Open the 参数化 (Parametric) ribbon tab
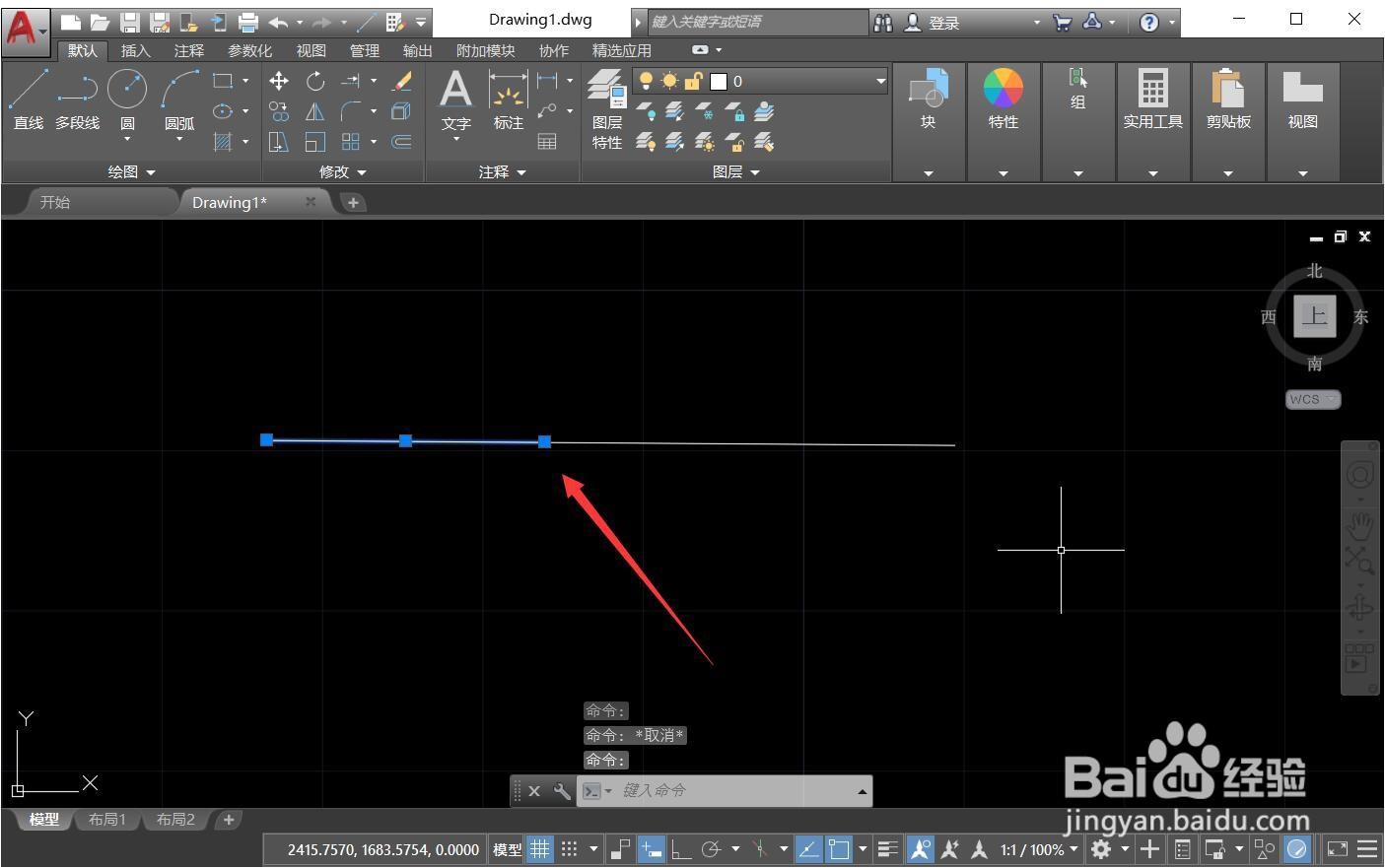Viewport: 1385px width, 868px height. [x=249, y=50]
